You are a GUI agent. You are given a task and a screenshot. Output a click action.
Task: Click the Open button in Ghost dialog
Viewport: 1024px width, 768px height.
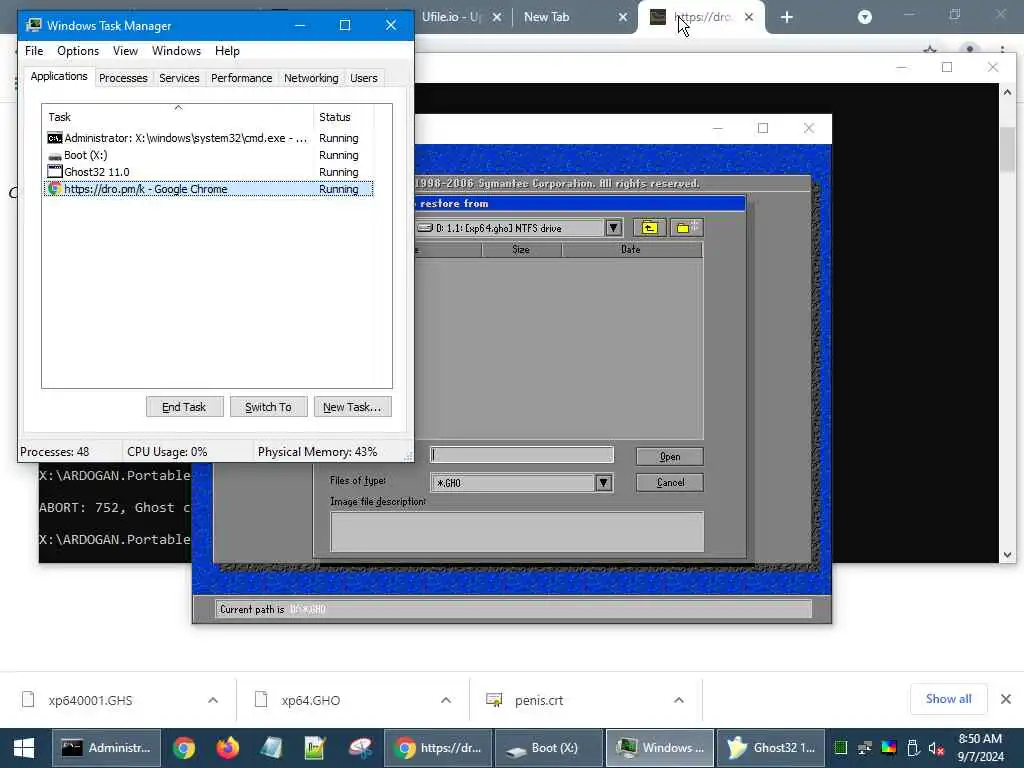[669, 456]
